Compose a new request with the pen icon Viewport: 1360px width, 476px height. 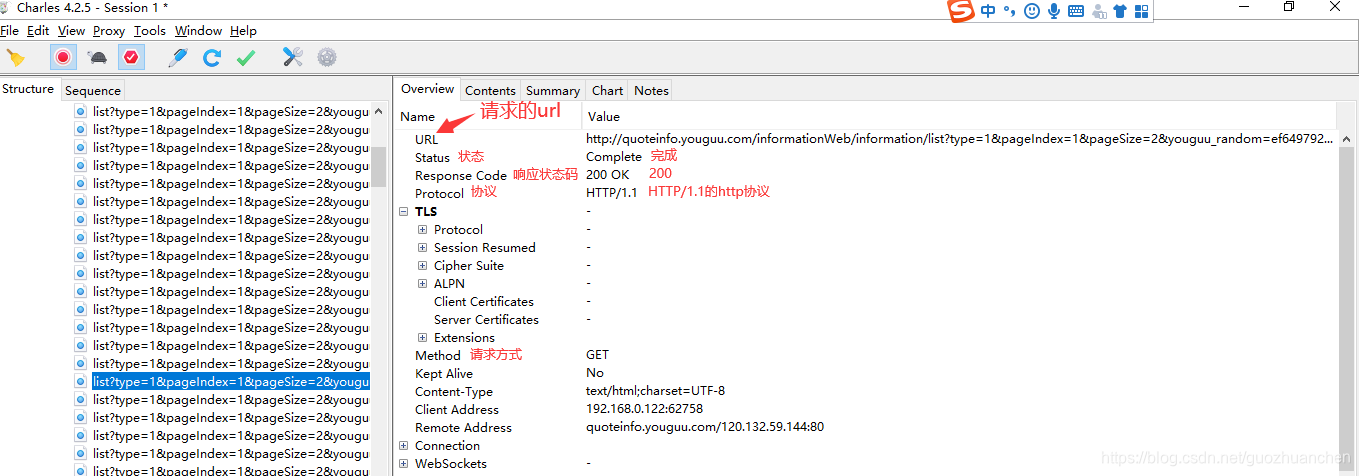pos(178,57)
